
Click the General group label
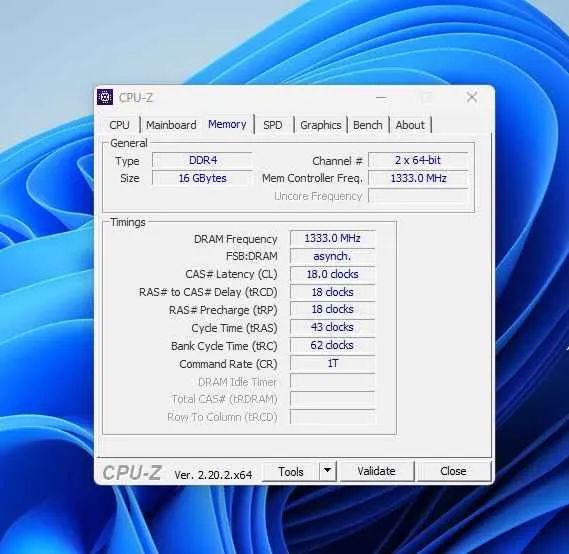(129, 143)
